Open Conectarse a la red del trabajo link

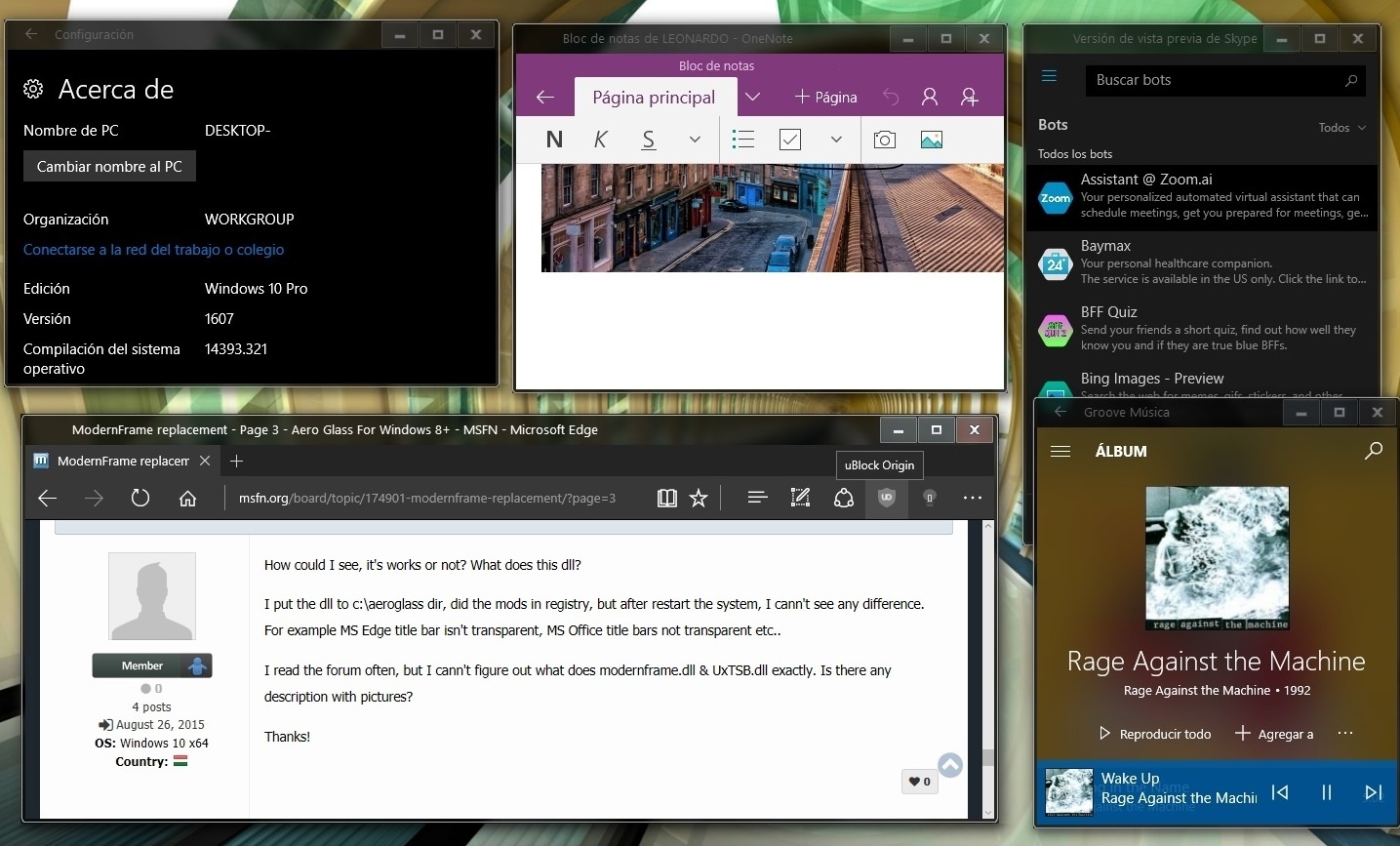154,250
